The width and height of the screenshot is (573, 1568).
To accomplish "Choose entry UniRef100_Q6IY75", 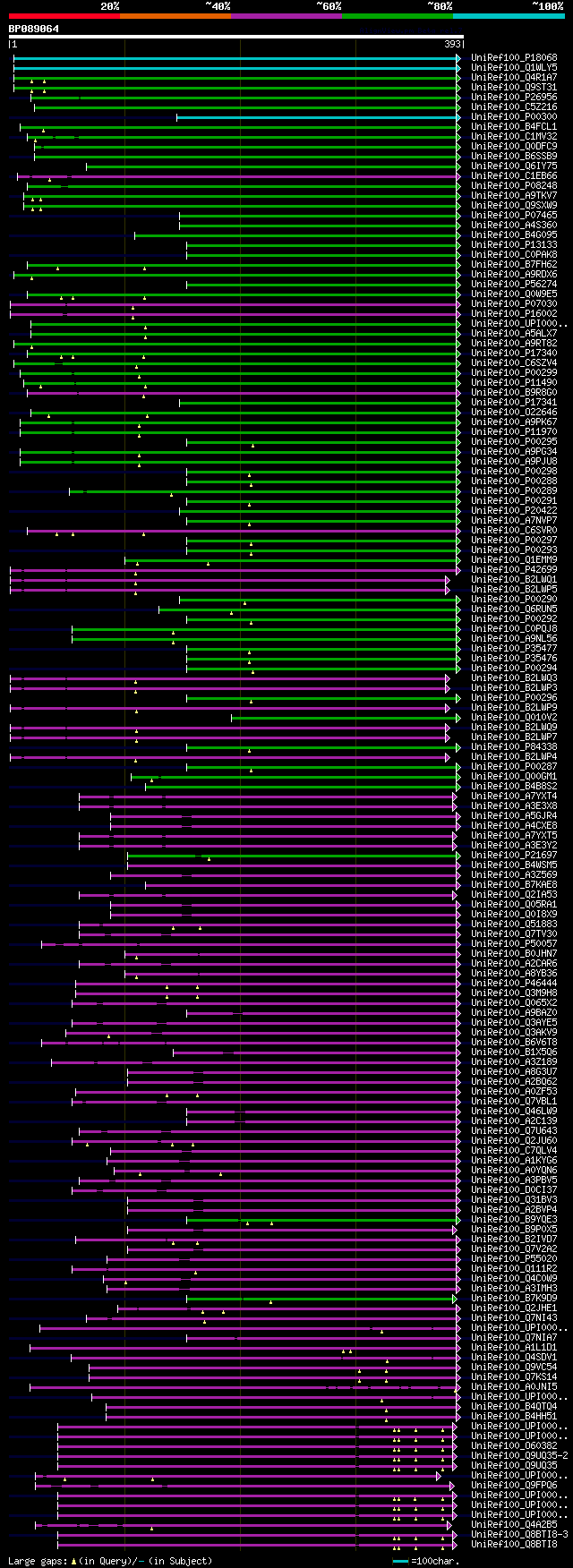I will [x=514, y=166].
